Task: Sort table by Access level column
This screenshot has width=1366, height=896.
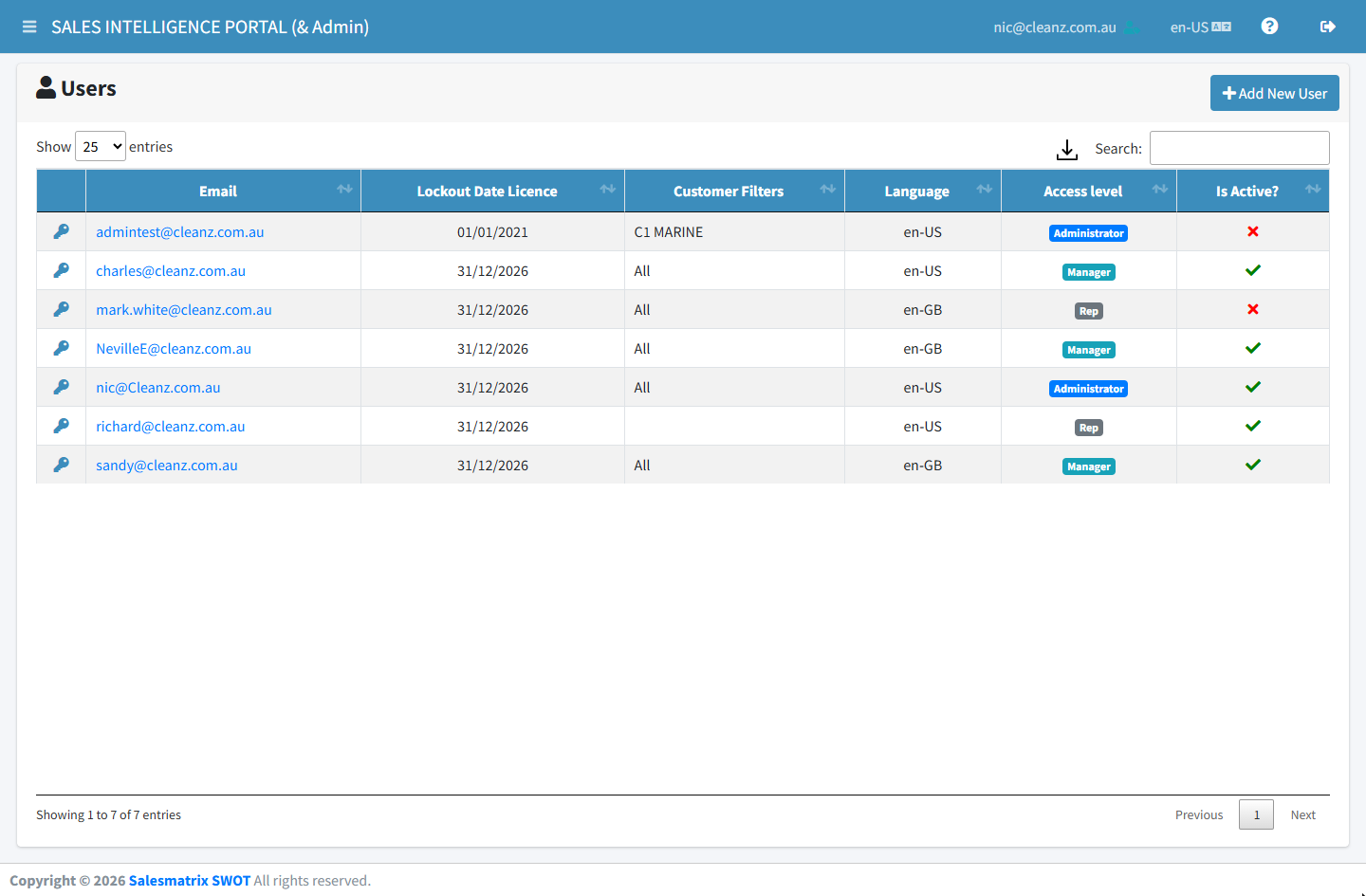Action: [x=1088, y=191]
